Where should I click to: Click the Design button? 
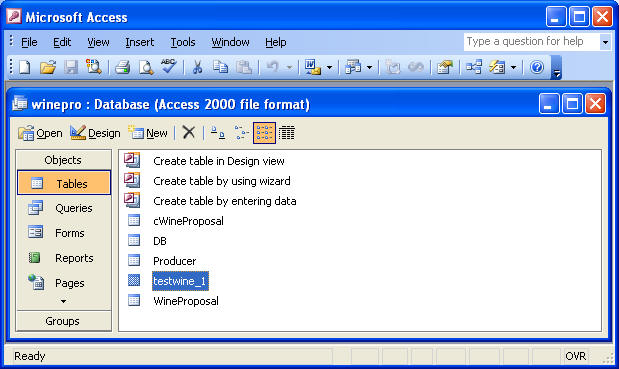coord(95,133)
